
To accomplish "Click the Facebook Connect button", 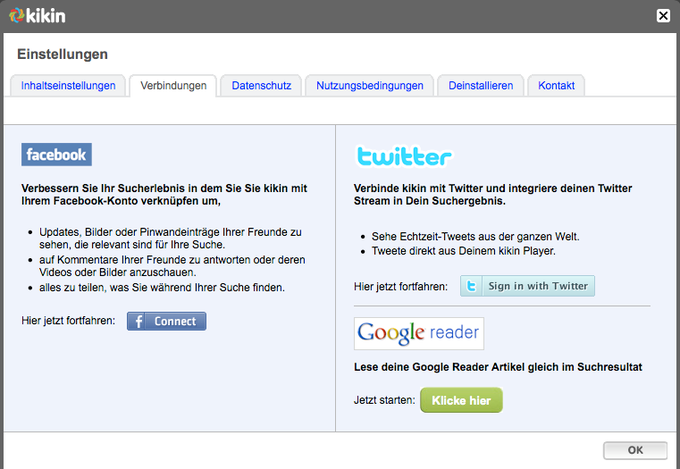I will point(167,321).
